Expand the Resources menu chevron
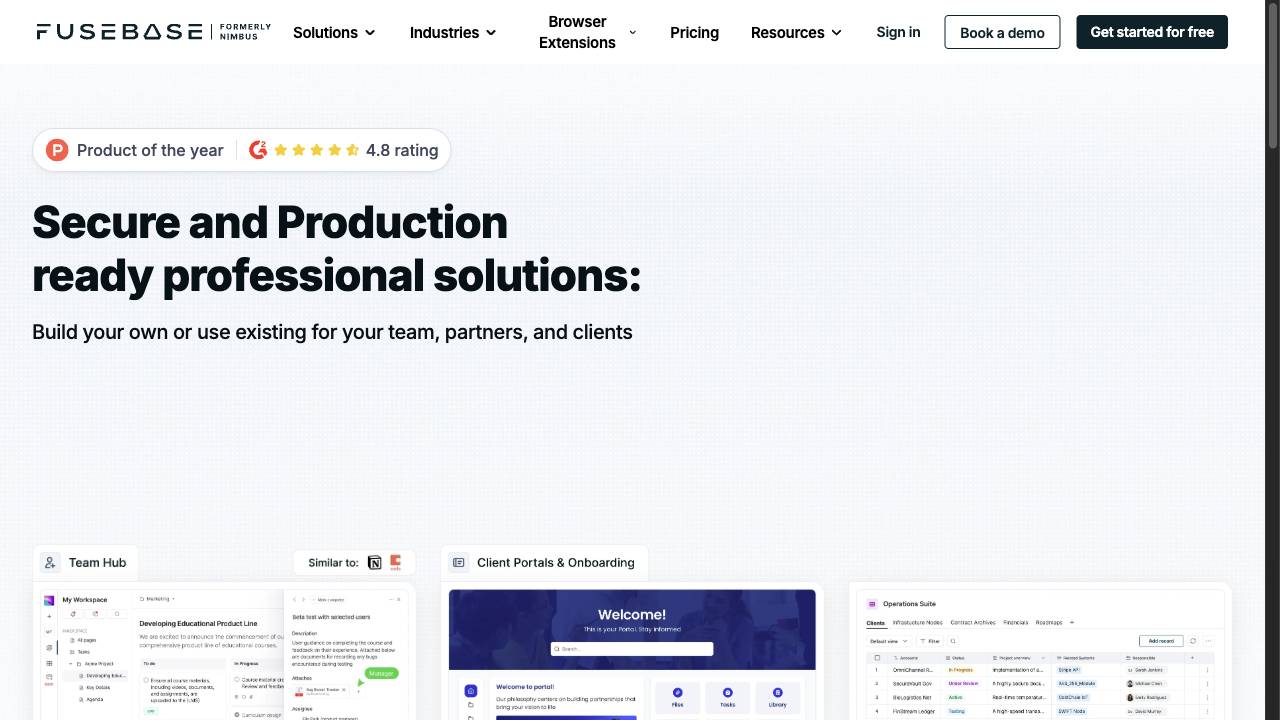 [x=836, y=32]
